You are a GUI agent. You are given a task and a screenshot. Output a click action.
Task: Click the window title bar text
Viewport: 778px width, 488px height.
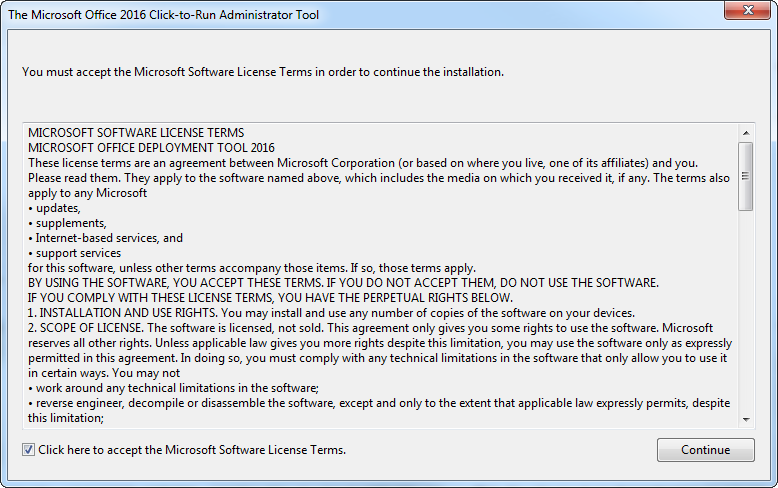click(163, 15)
